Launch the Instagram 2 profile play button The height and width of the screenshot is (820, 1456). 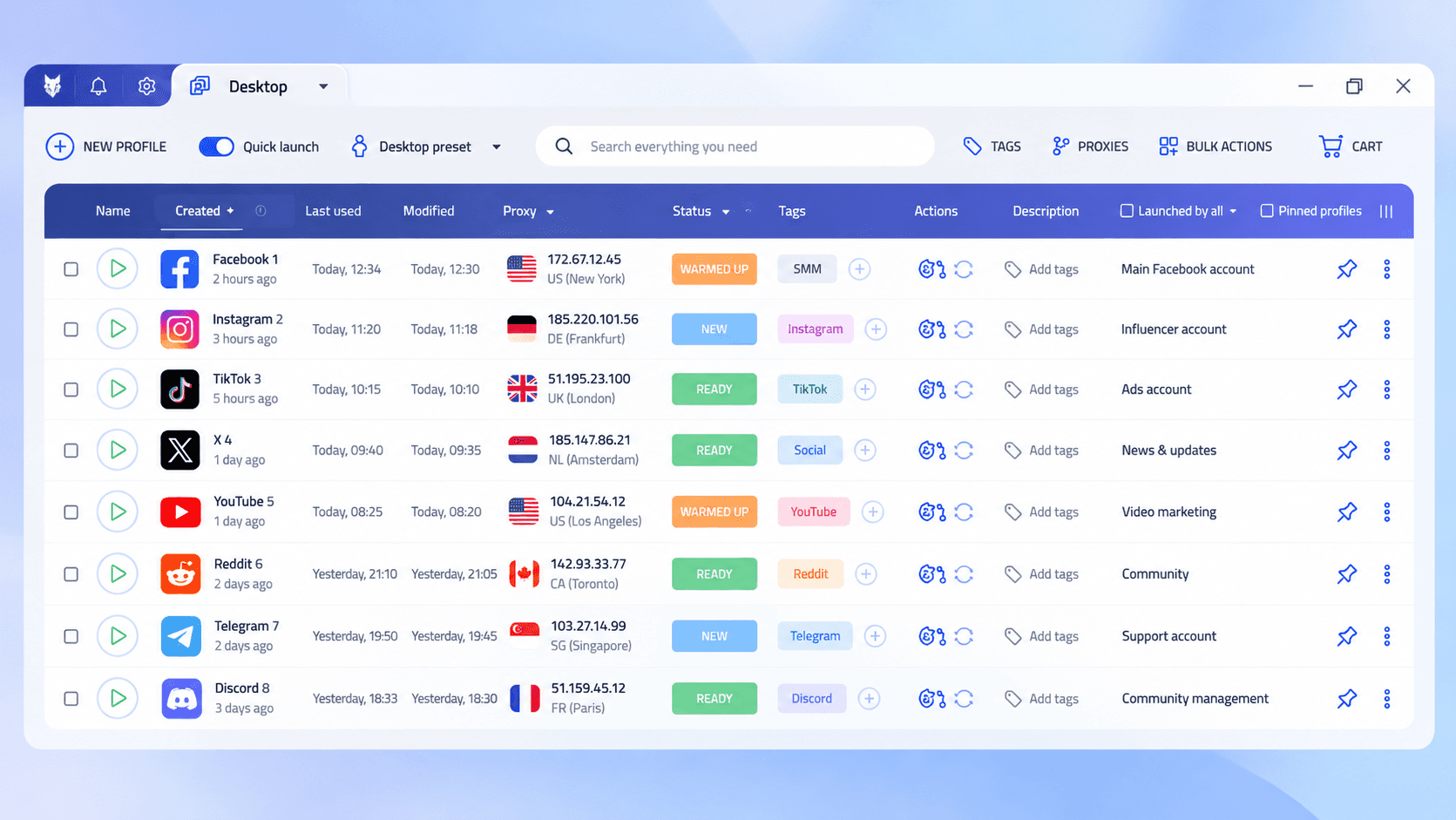118,329
